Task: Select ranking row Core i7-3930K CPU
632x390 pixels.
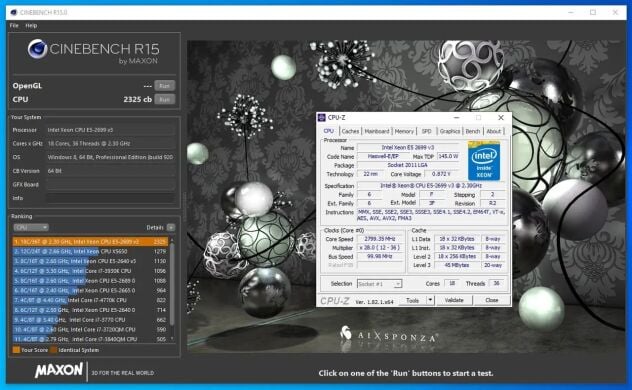Action: click(90, 271)
